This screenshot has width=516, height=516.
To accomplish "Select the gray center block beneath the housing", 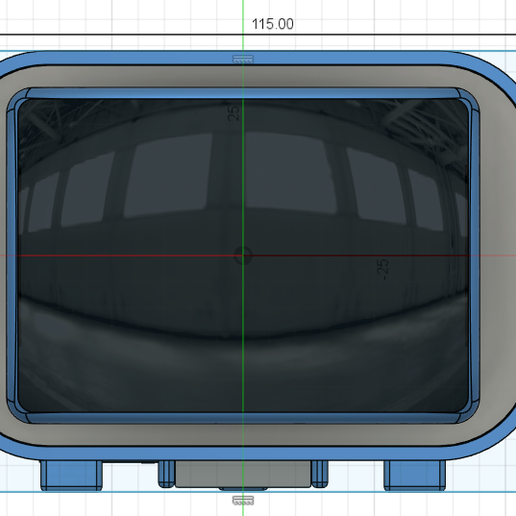I will 243,474.
